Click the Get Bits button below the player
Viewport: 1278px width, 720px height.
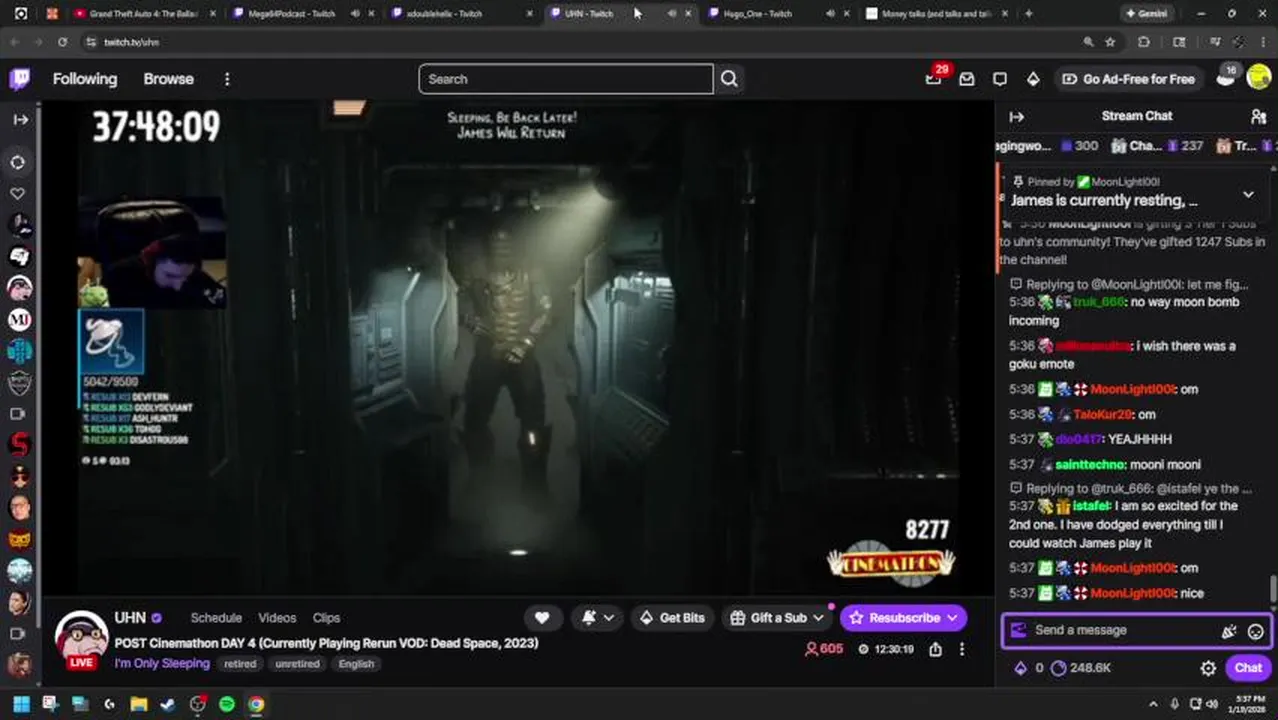tap(671, 618)
